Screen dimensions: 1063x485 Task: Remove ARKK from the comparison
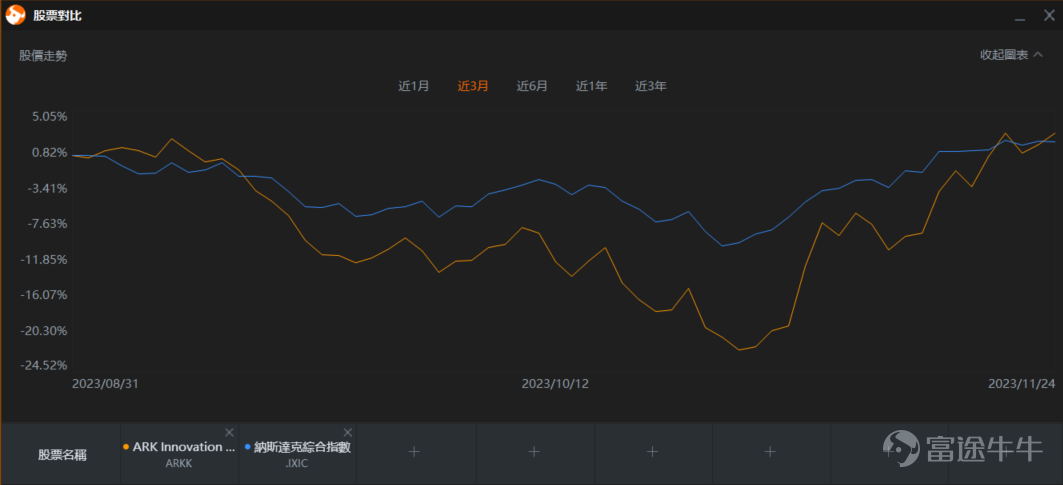pyautogui.click(x=229, y=433)
